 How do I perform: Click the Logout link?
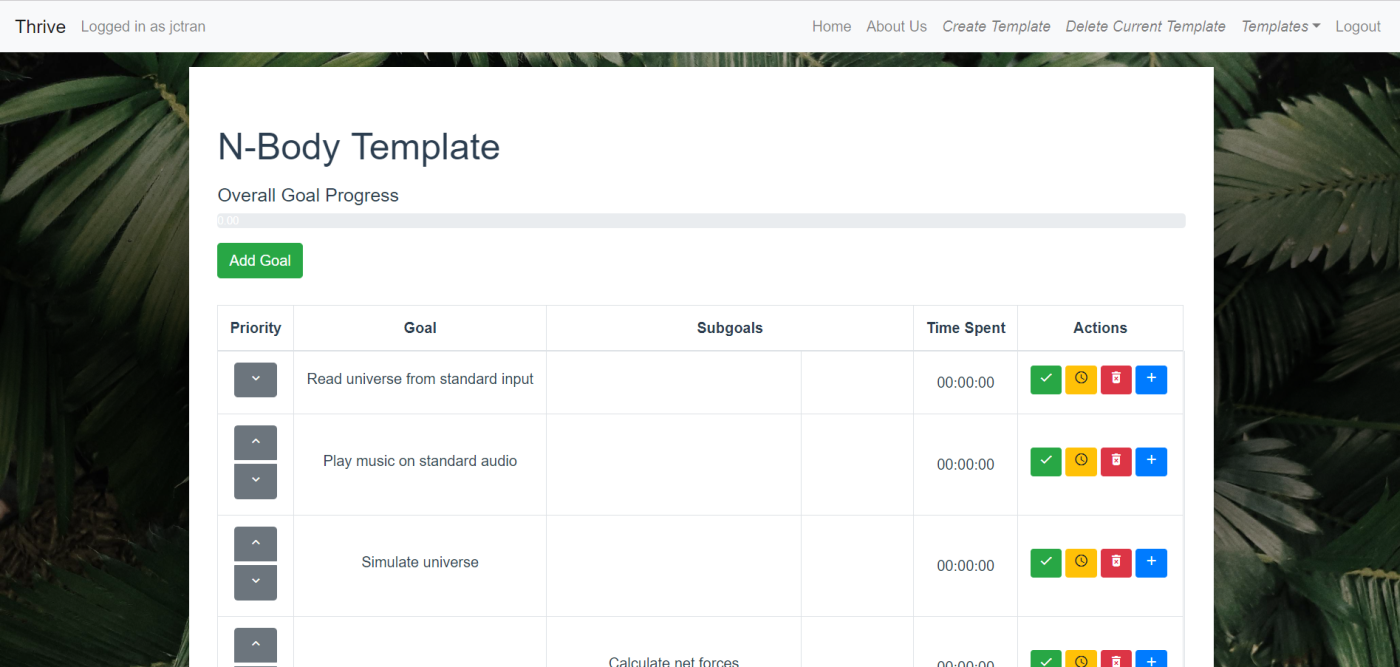(1358, 27)
